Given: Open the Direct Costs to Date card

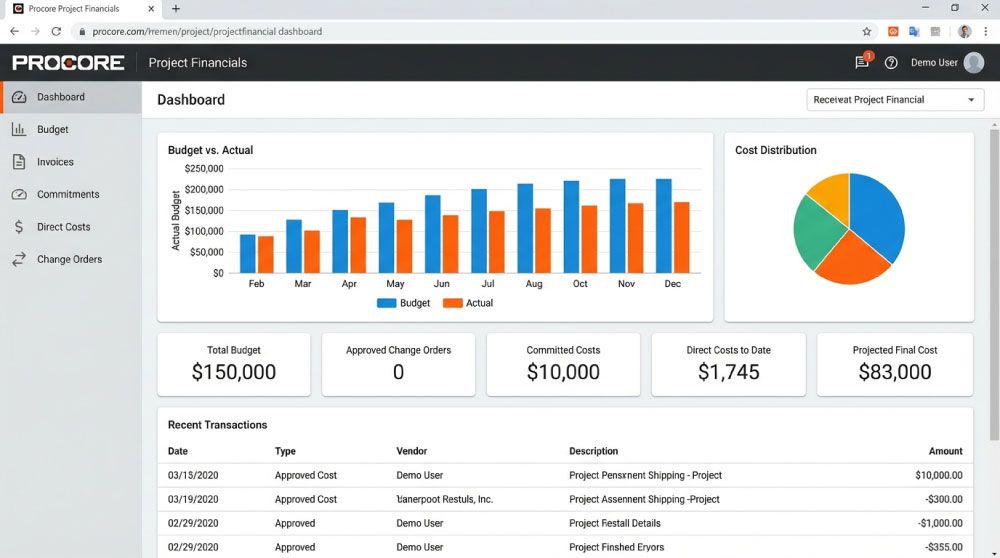Looking at the screenshot, I should pos(728,364).
